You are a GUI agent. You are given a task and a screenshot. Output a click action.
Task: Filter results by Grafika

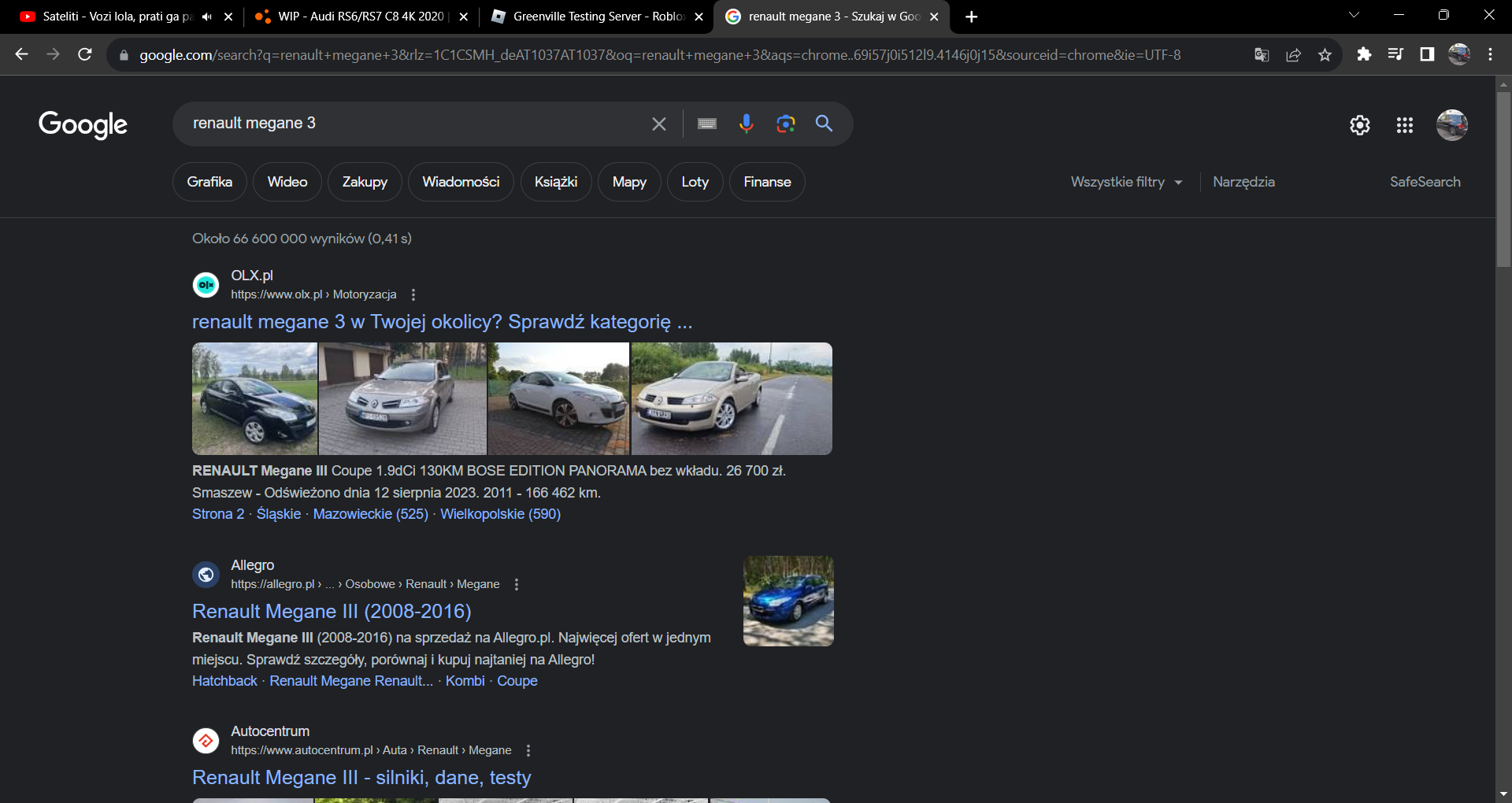209,182
